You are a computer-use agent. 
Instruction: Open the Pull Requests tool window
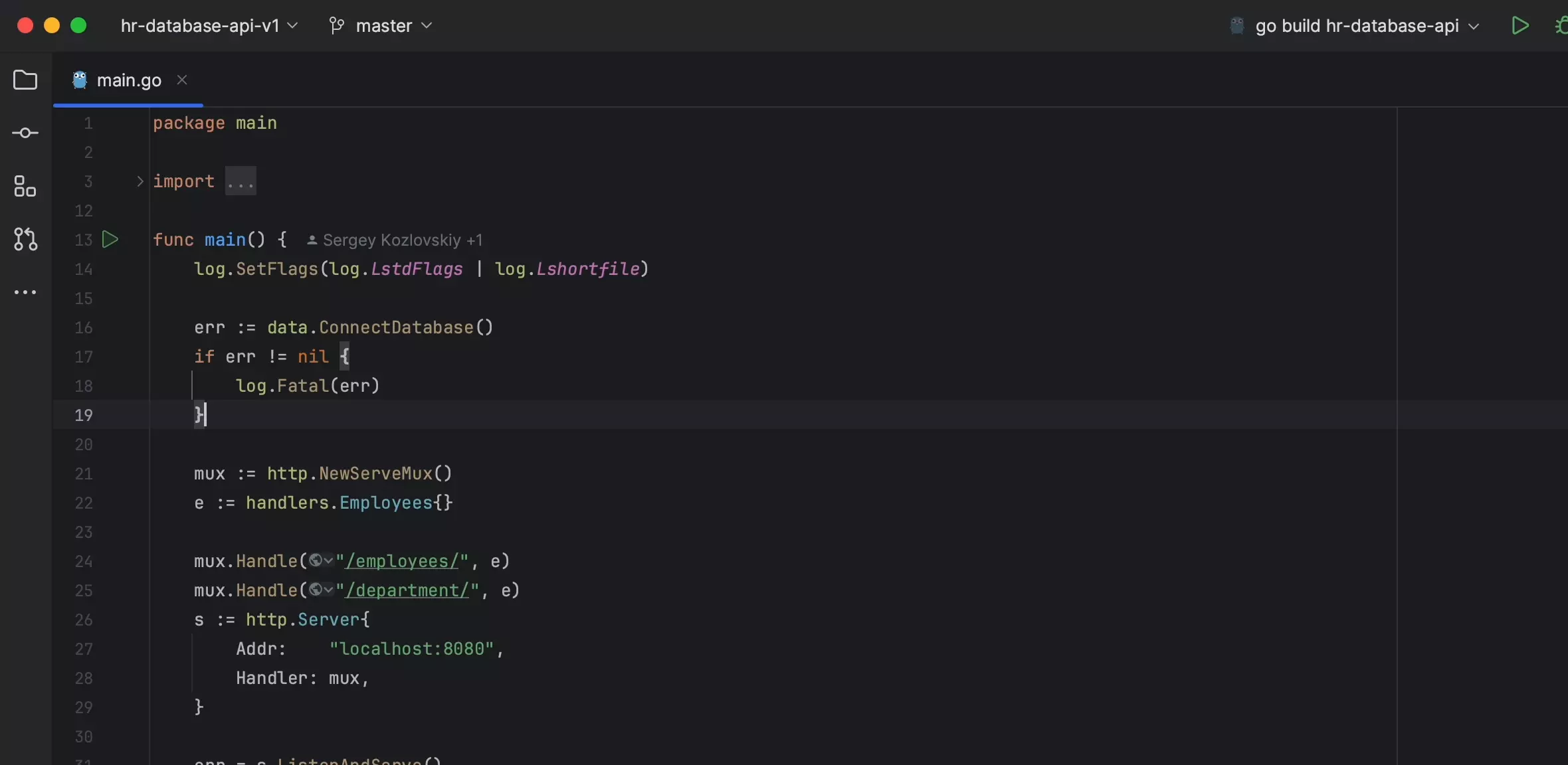(x=25, y=239)
